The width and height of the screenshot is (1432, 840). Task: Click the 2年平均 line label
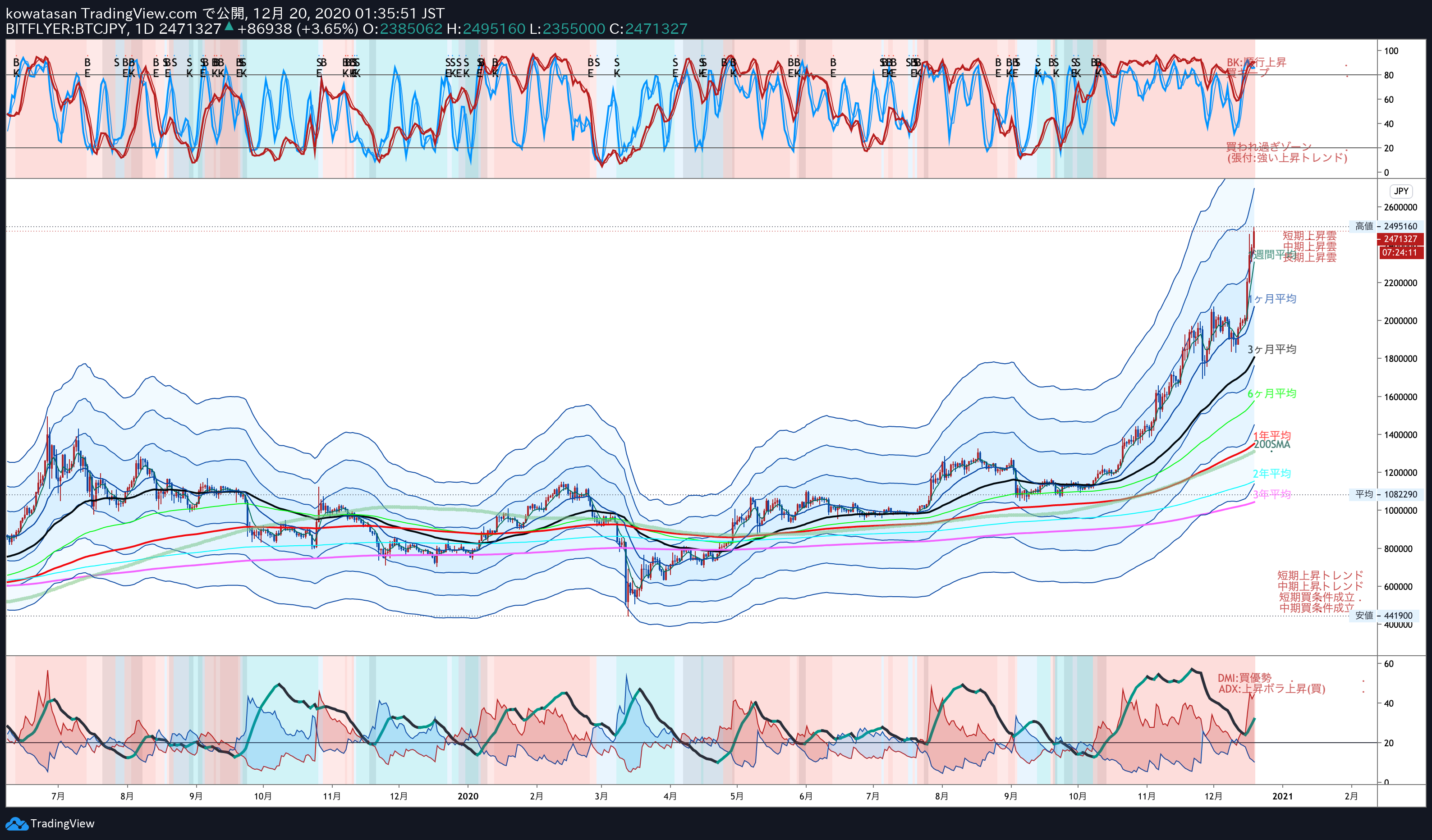tap(1272, 473)
